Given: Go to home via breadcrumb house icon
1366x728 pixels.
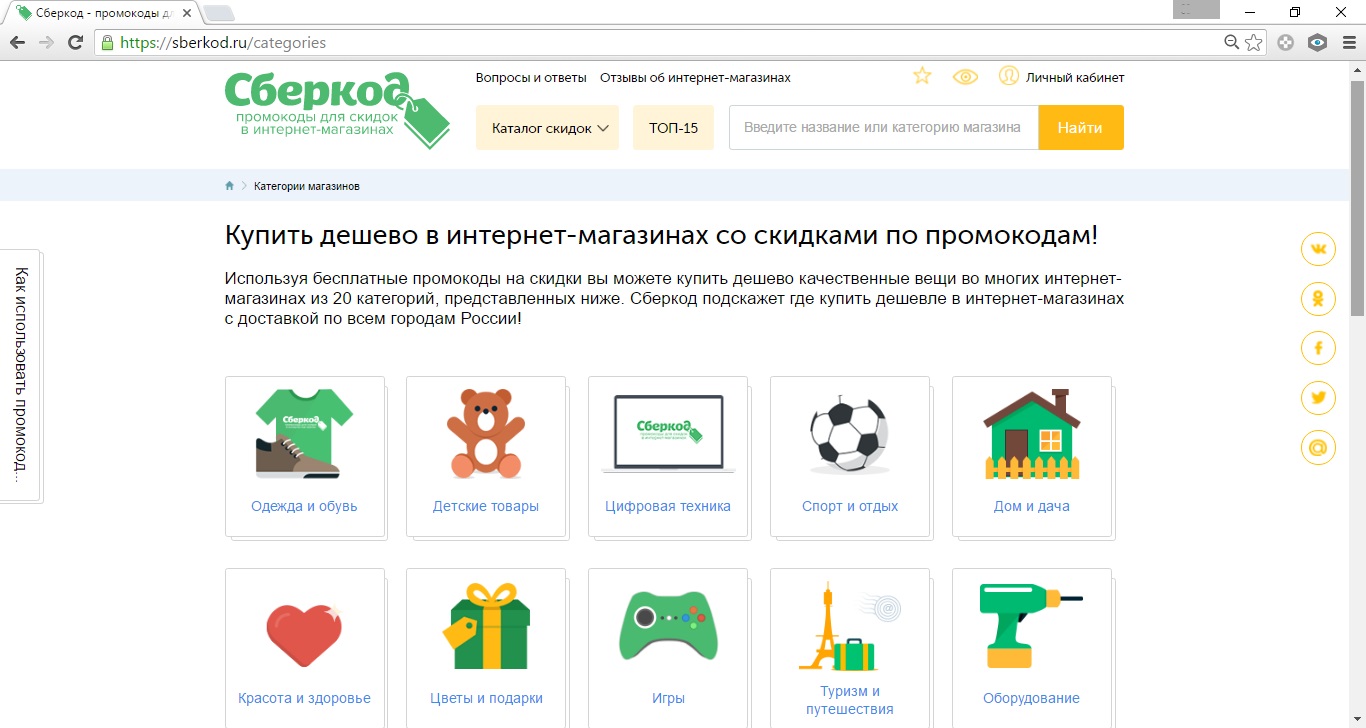Looking at the screenshot, I should [x=229, y=186].
